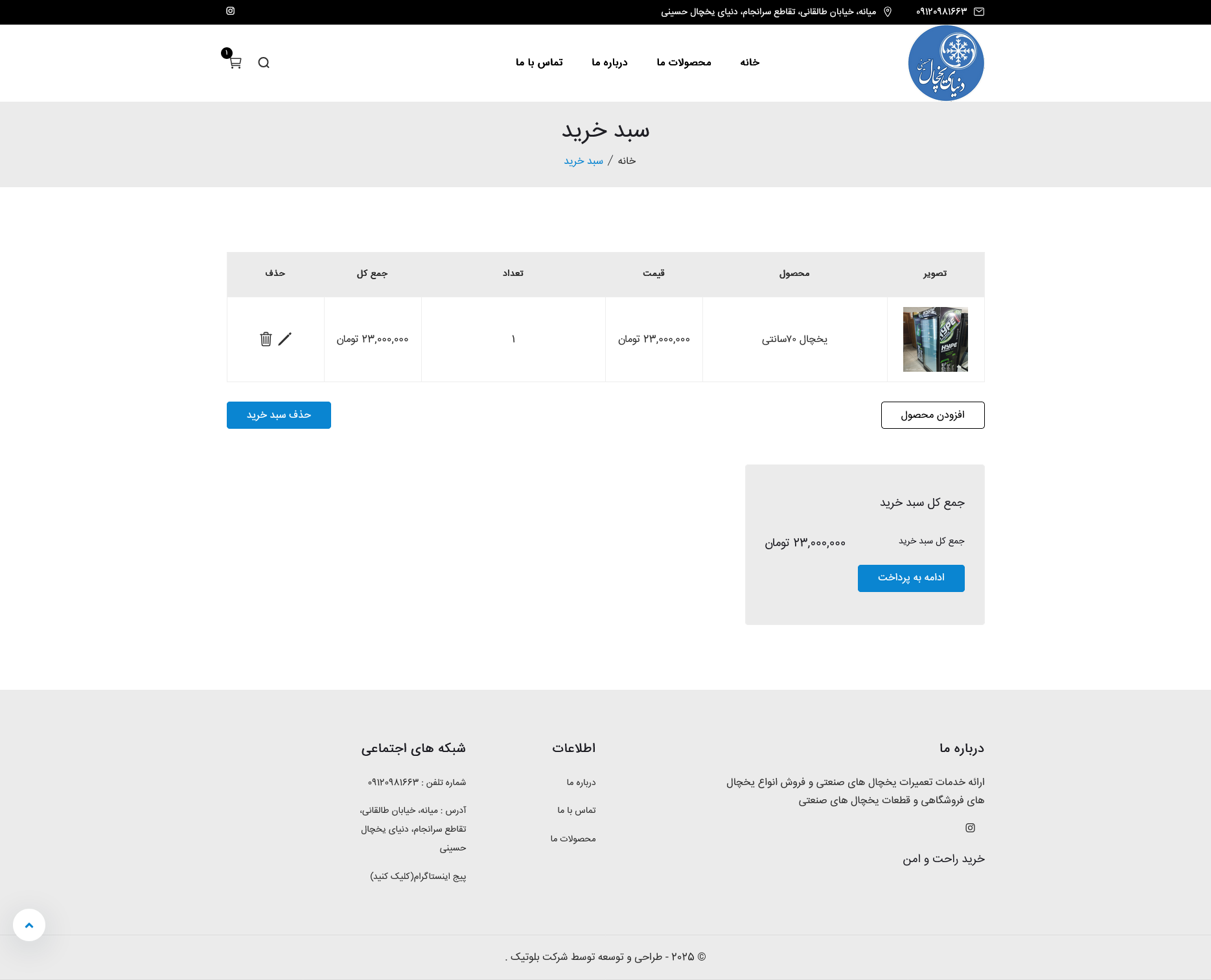Open the محصولات ما menu item
The width and height of the screenshot is (1211, 980).
[684, 62]
